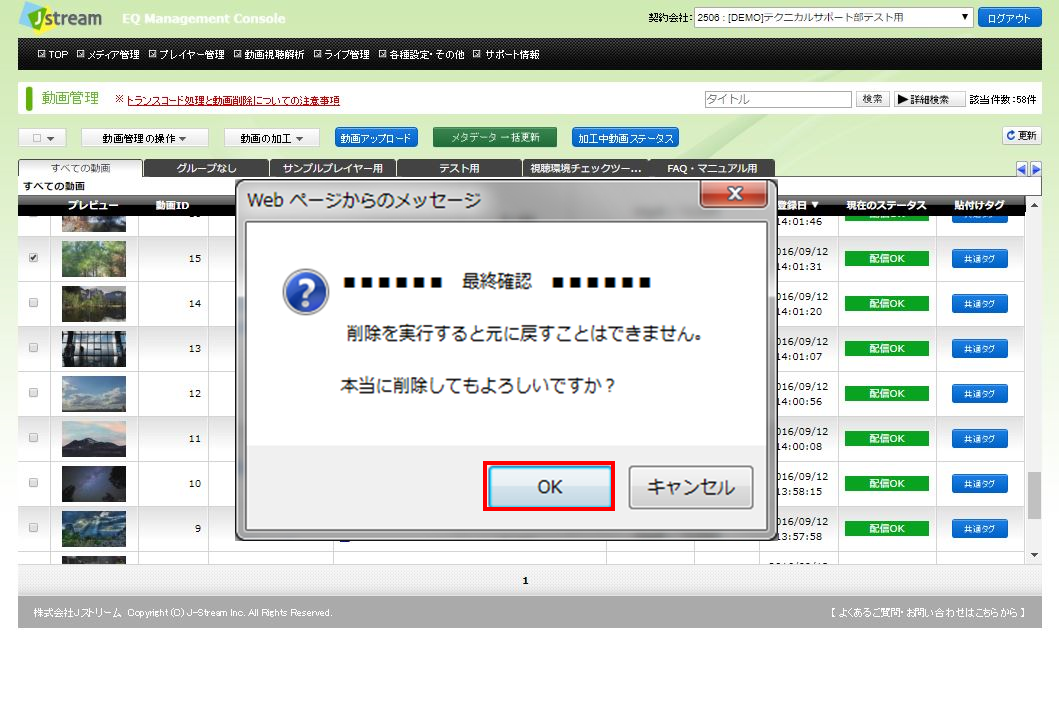1059x717 pixels.
Task: Click the Jstream logo icon
Action: pyautogui.click(x=37, y=17)
